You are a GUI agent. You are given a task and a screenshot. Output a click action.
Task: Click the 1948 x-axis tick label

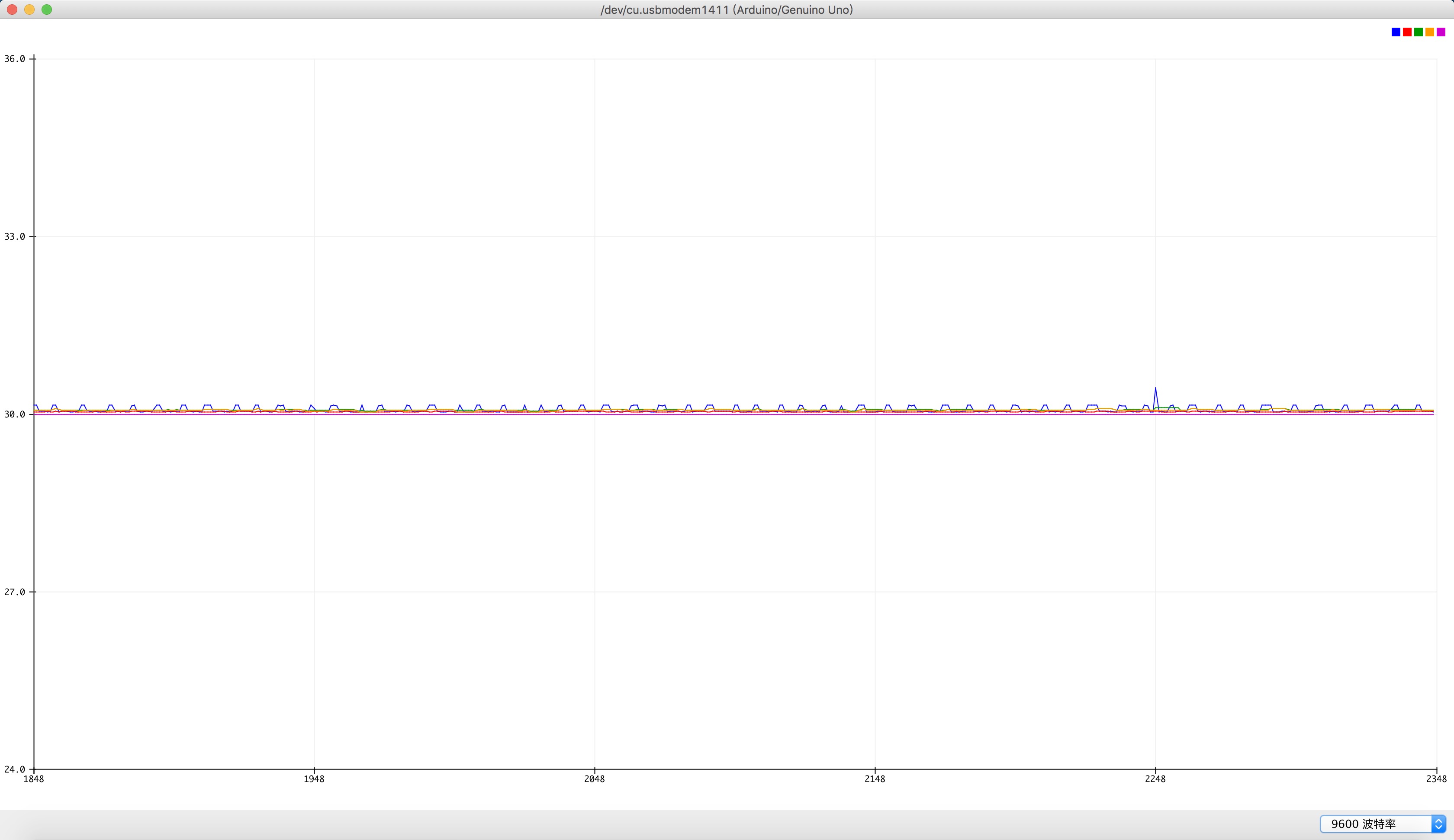[x=314, y=779]
